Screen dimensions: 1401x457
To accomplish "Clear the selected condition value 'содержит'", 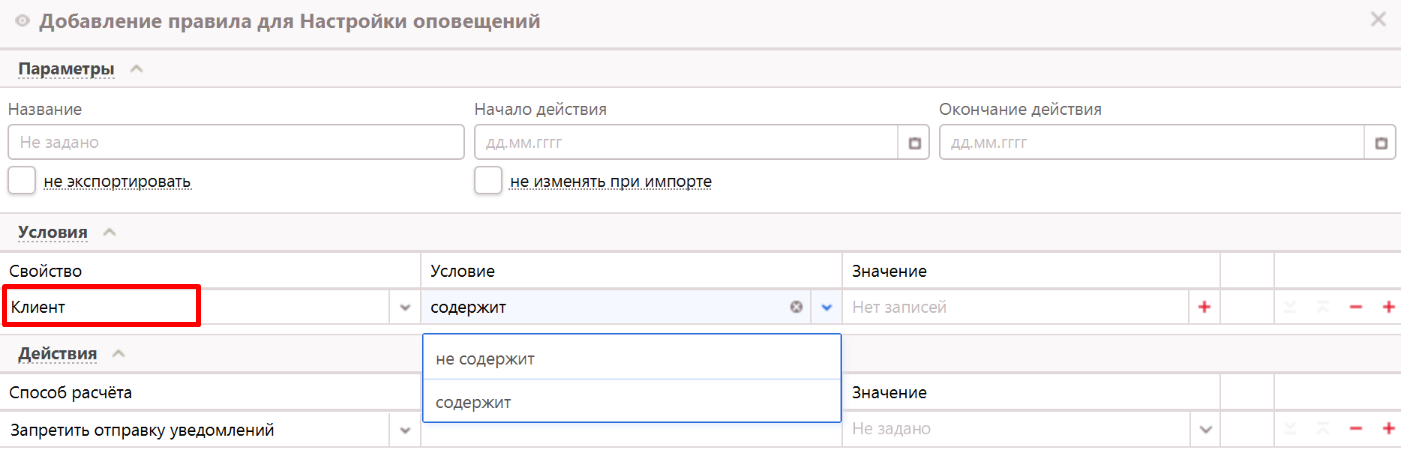I will pos(796,308).
